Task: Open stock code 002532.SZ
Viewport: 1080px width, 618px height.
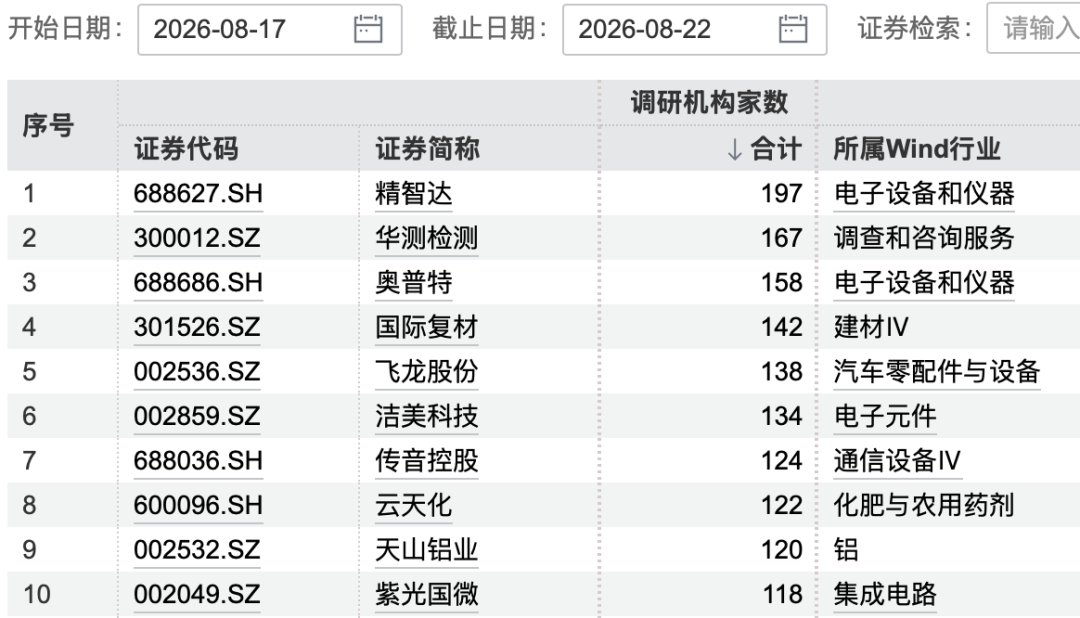Action: [x=197, y=550]
